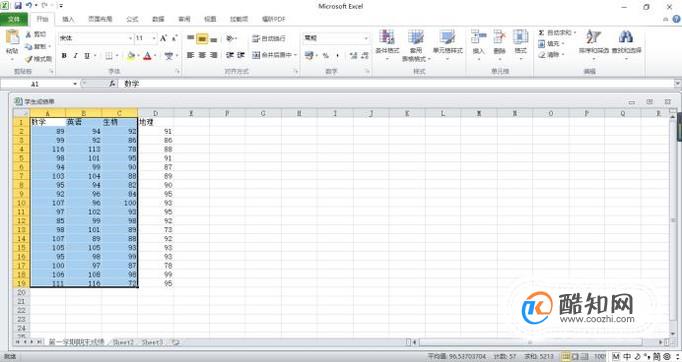682x362 pixels.
Task: Open the Conditional Formatting icon
Action: 387,37
